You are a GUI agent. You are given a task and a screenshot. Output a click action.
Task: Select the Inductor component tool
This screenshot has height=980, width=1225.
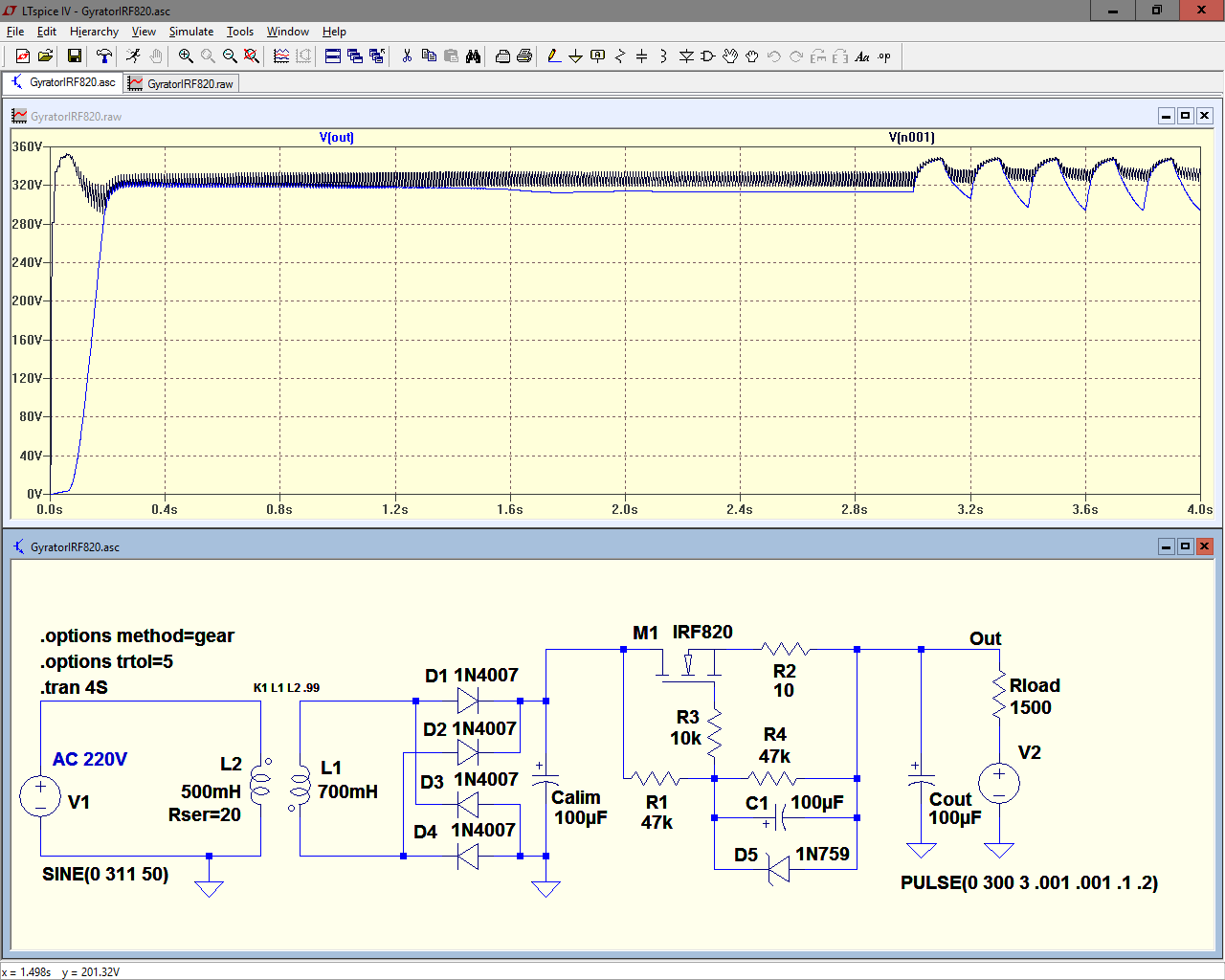pyautogui.click(x=663, y=56)
